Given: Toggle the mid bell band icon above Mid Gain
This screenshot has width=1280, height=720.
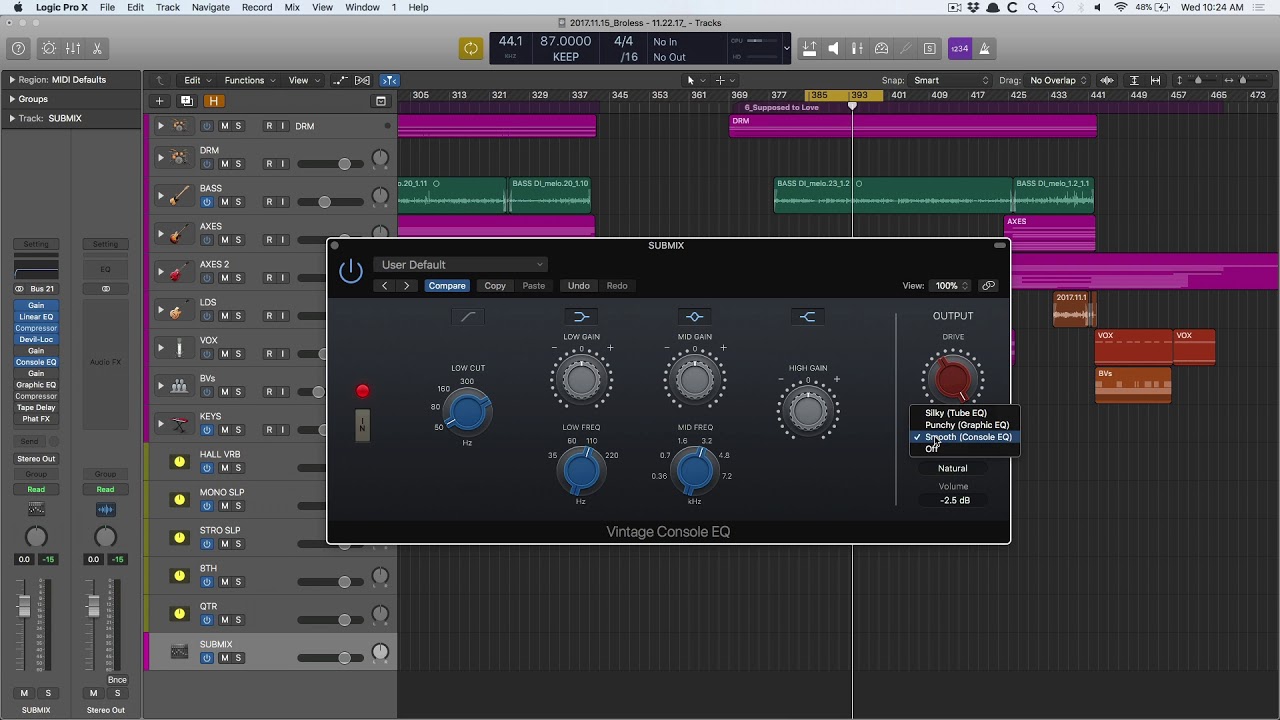Looking at the screenshot, I should coord(695,317).
